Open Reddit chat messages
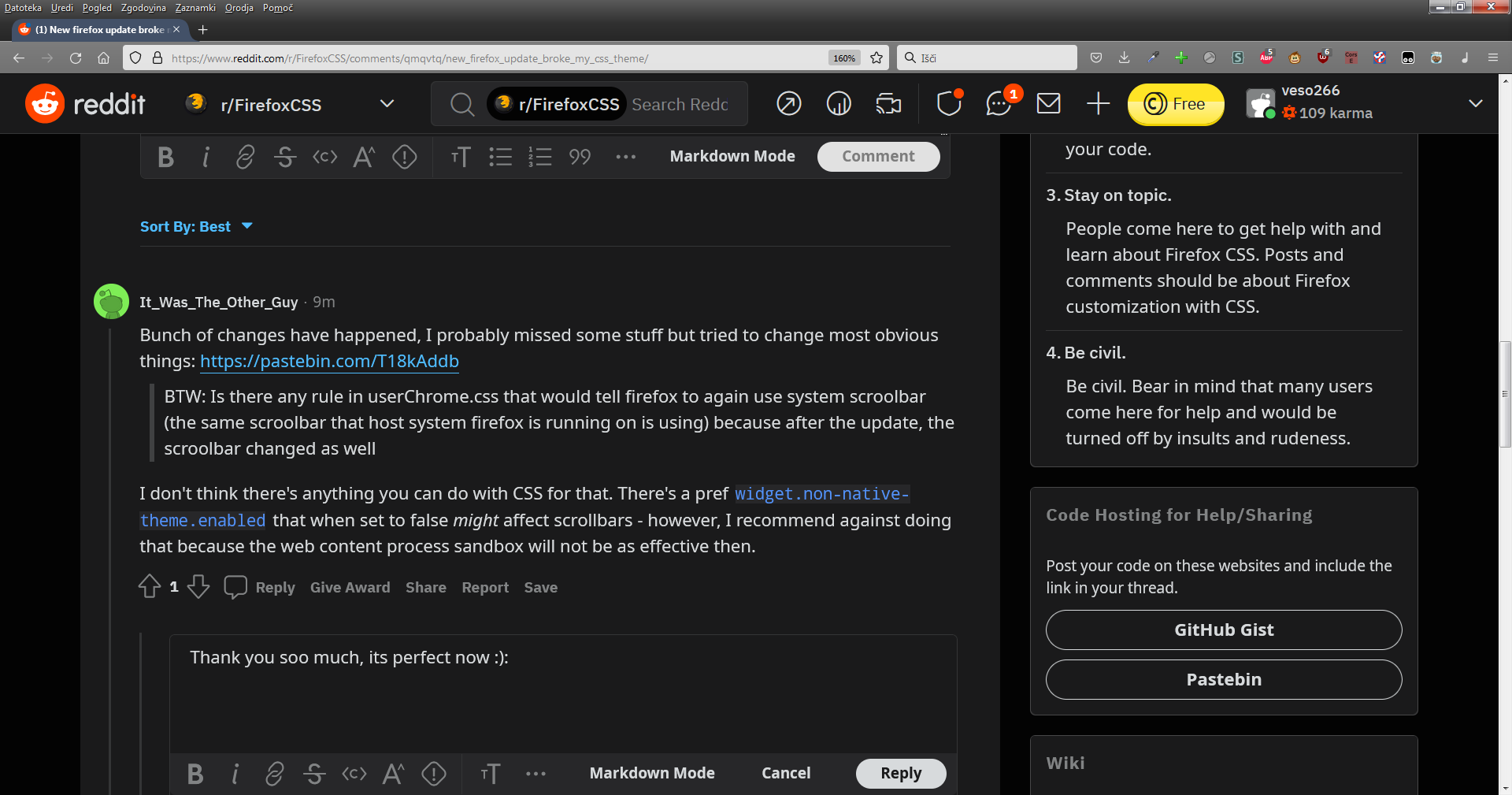Screen dimensions: 1512x795 (x=999, y=103)
